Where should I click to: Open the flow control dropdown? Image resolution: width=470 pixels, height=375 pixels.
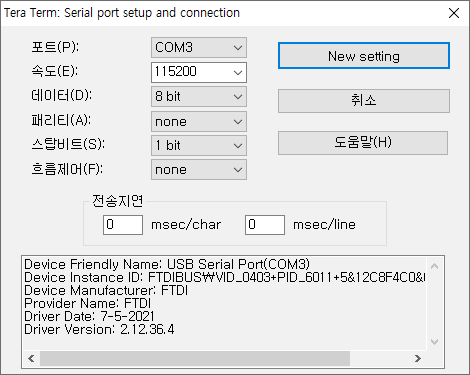(x=199, y=170)
